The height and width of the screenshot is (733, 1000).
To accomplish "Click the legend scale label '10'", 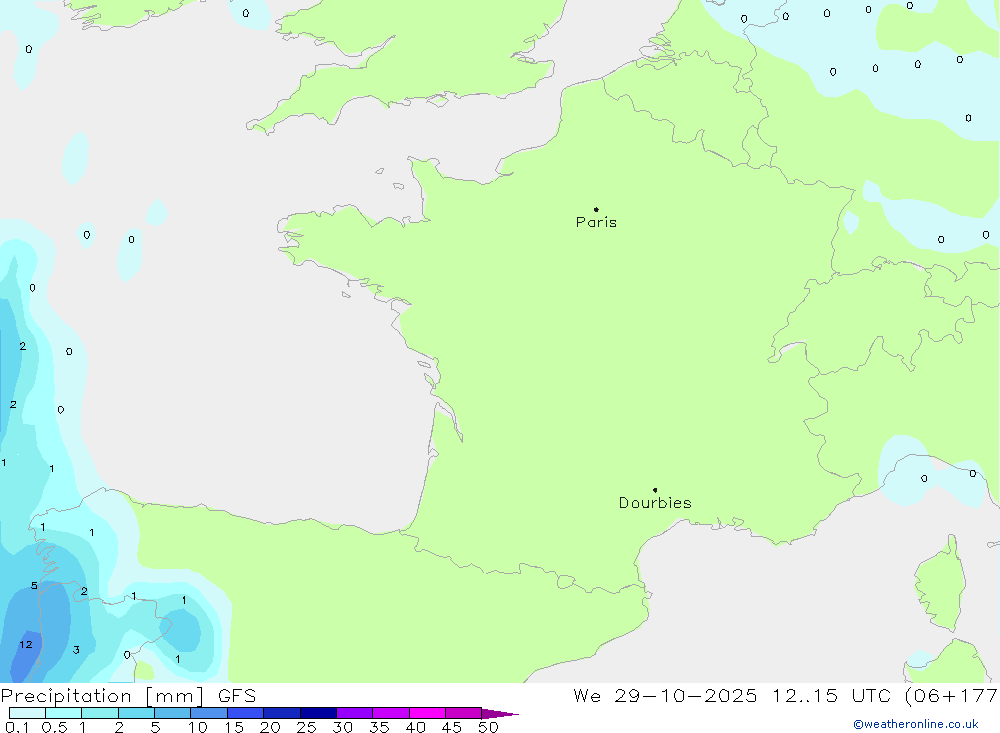I will [x=197, y=727].
